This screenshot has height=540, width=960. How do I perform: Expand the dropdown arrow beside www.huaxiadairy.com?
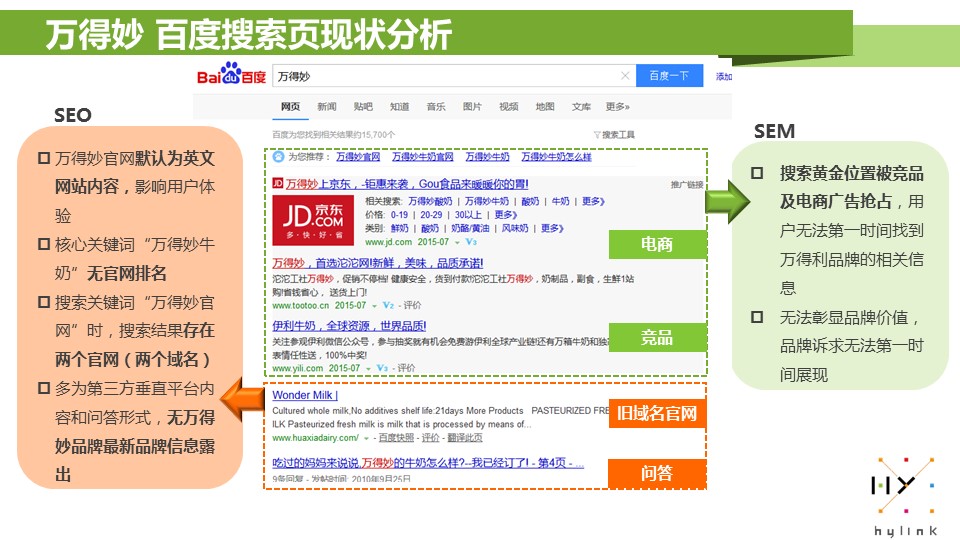point(366,438)
